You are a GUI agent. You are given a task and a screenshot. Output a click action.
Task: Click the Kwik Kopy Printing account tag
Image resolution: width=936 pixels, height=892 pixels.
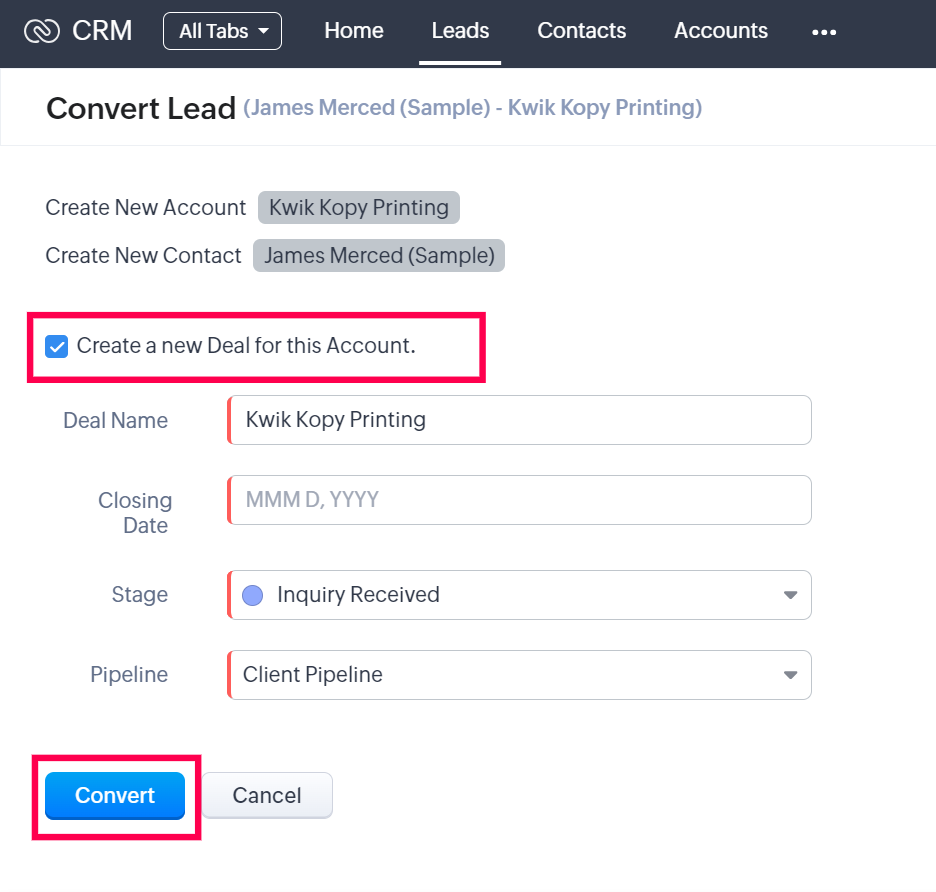point(359,207)
